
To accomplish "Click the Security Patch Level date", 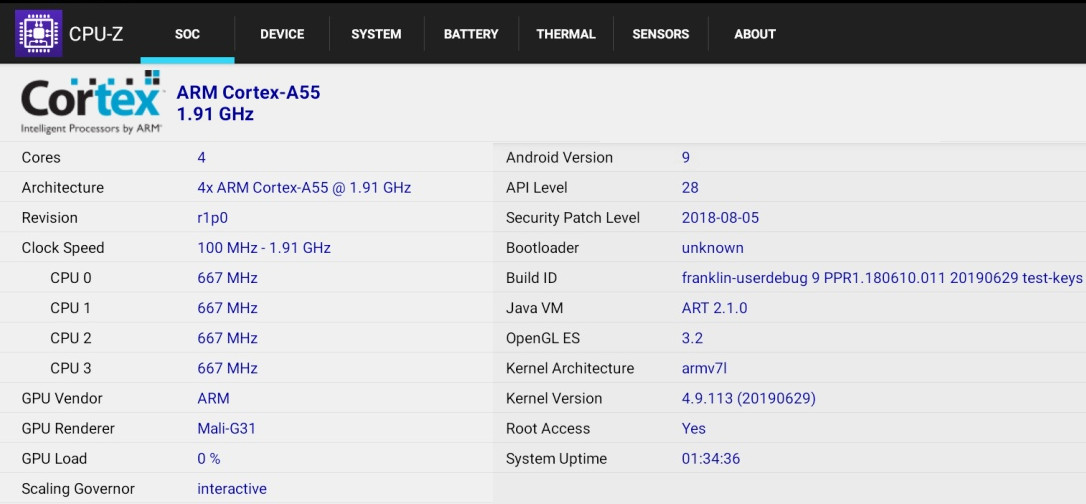I will pyautogui.click(x=720, y=218).
